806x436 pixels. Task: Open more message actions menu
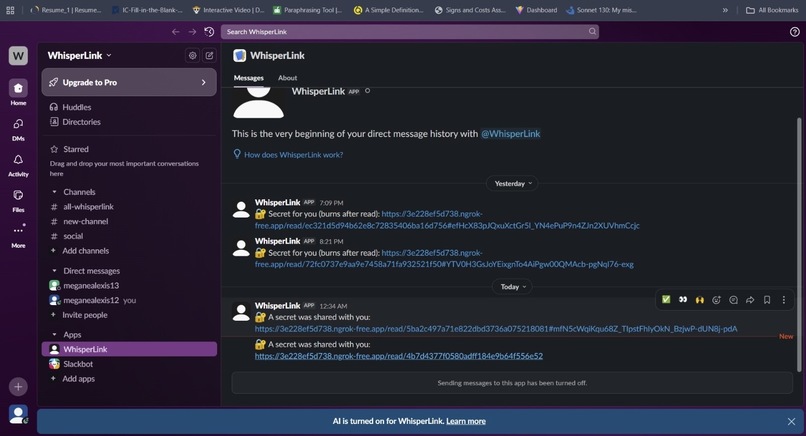coord(784,299)
